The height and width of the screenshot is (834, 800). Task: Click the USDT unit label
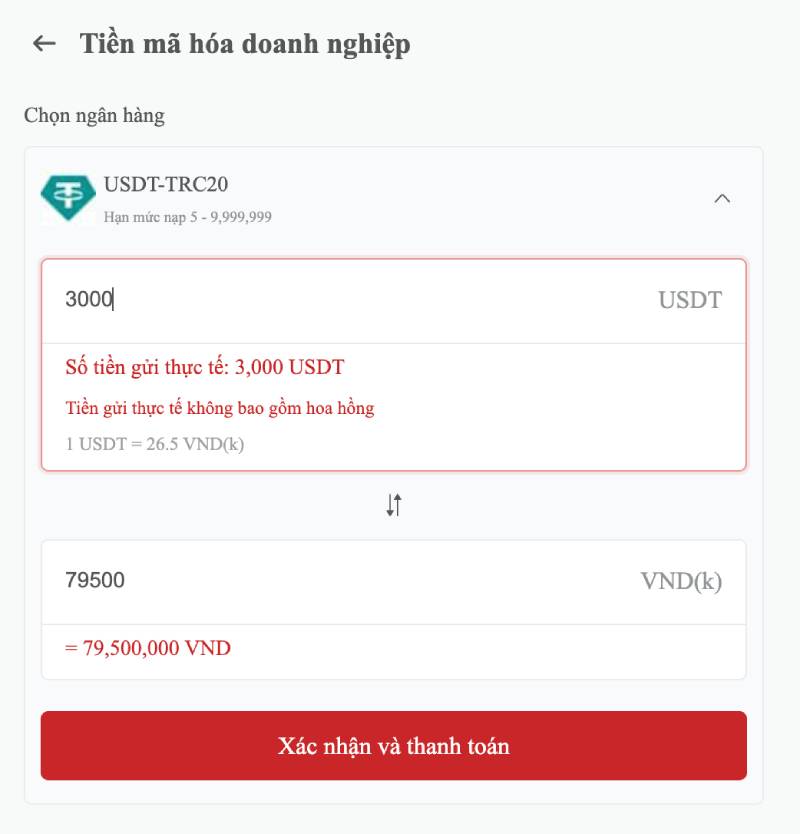click(x=689, y=300)
